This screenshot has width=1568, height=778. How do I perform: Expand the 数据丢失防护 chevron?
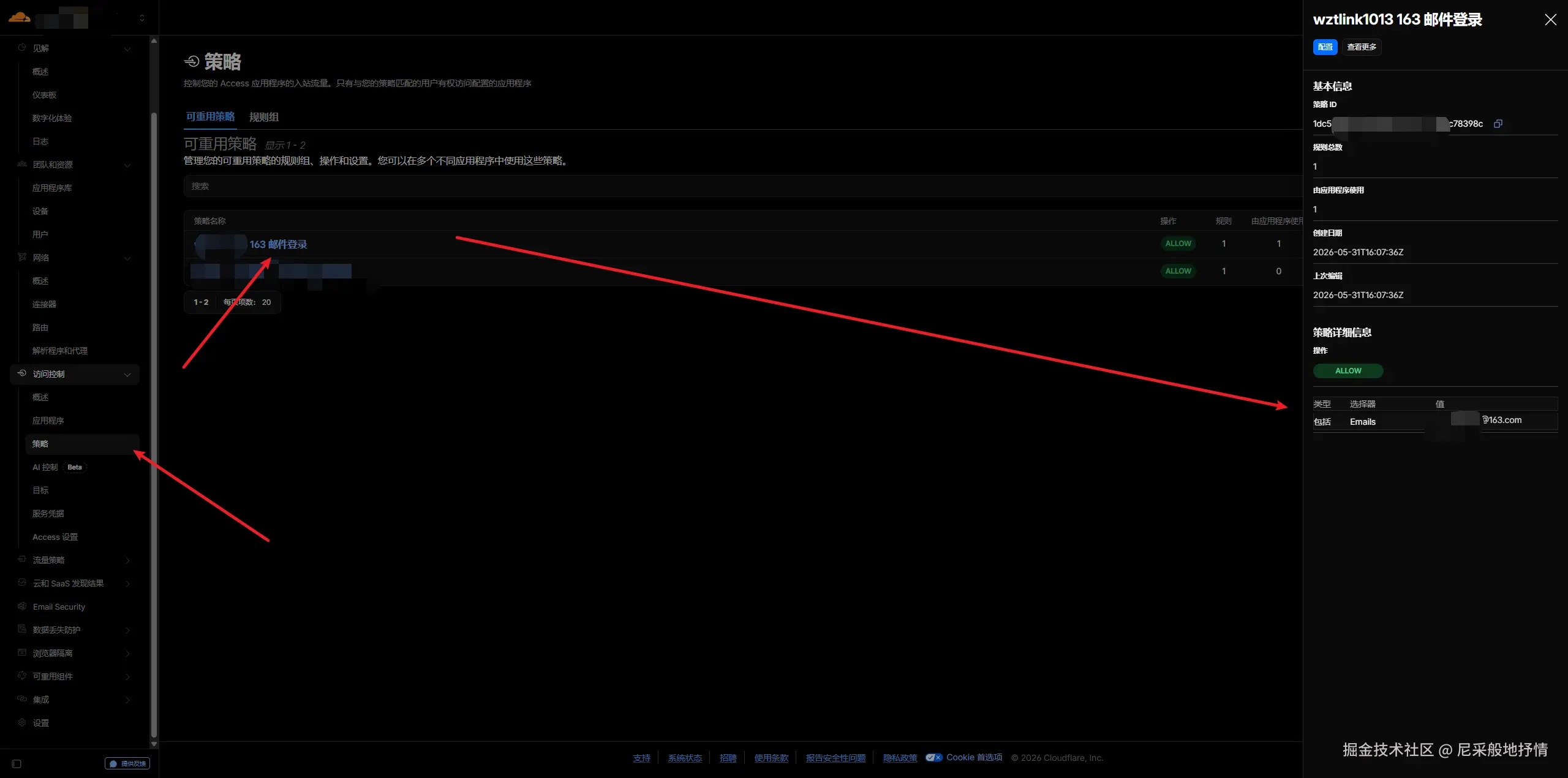[127, 630]
